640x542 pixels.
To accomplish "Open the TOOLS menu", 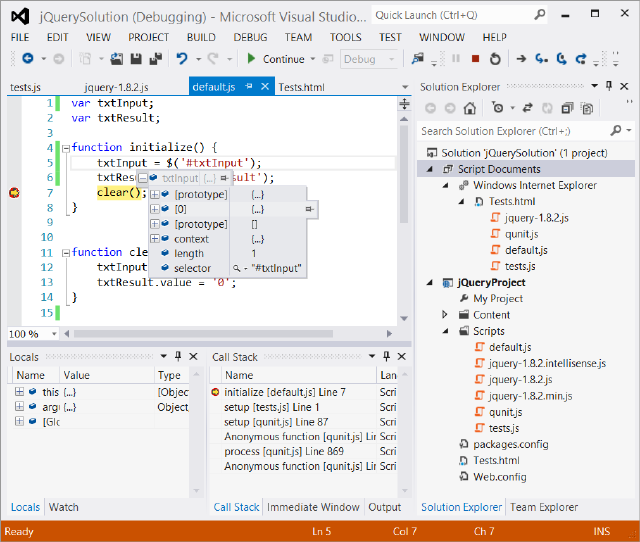I will 345,37.
